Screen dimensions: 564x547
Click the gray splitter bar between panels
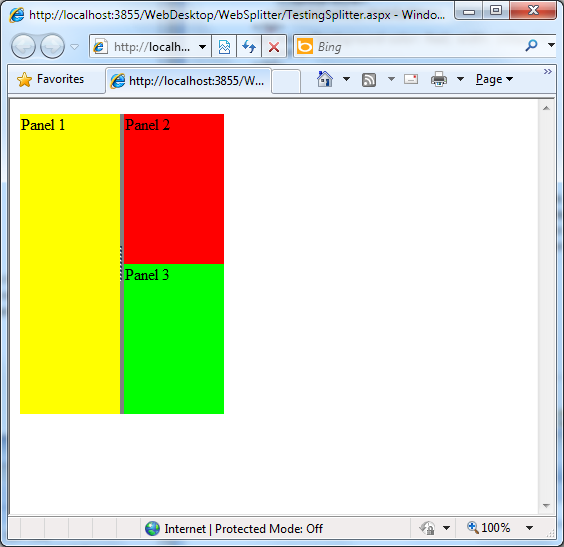point(122,264)
